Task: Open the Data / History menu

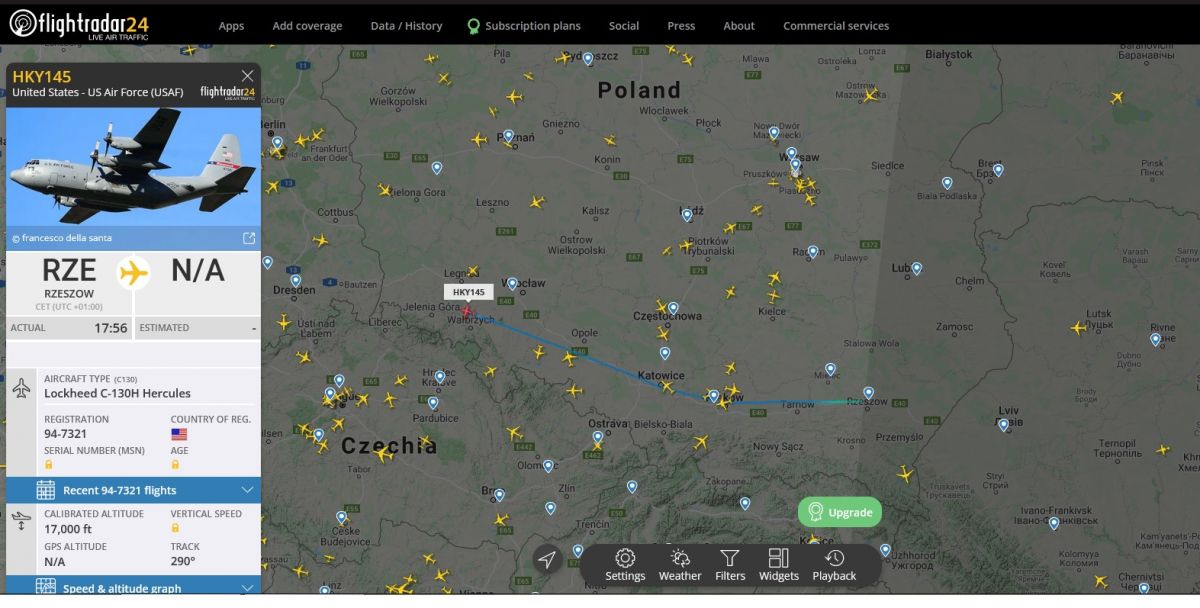Action: [406, 26]
